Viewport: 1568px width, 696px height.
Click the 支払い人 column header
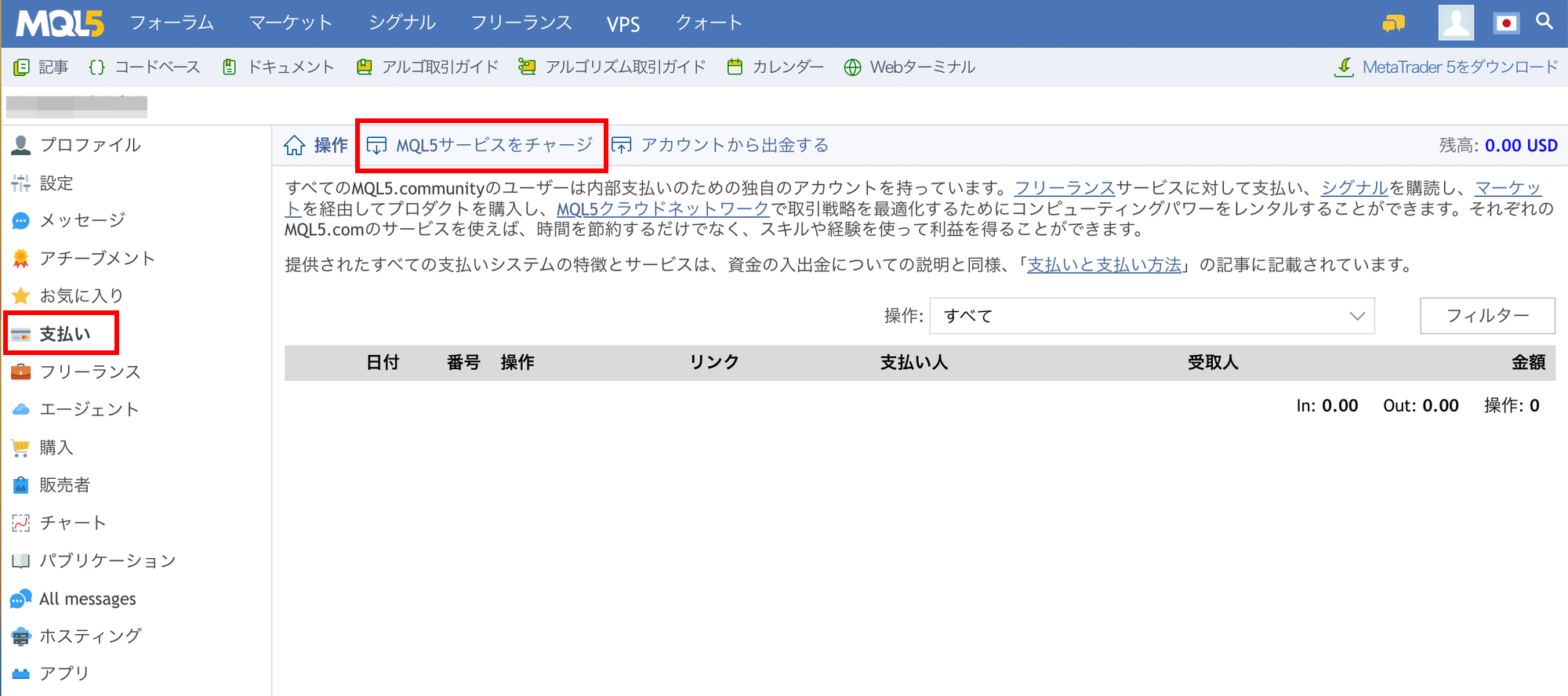[x=914, y=362]
